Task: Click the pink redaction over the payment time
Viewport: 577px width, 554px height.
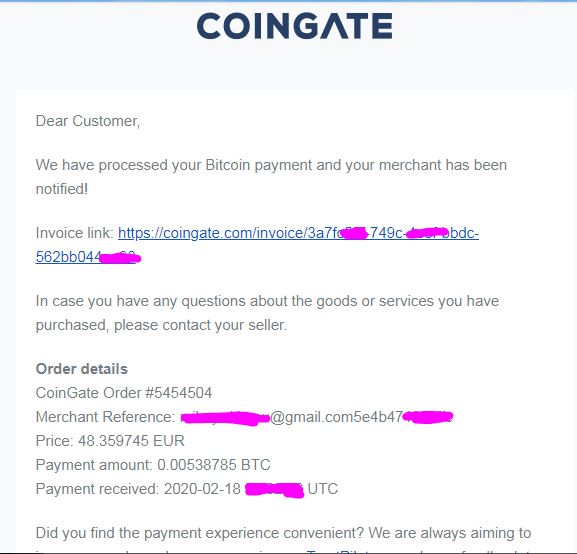Action: [275, 490]
